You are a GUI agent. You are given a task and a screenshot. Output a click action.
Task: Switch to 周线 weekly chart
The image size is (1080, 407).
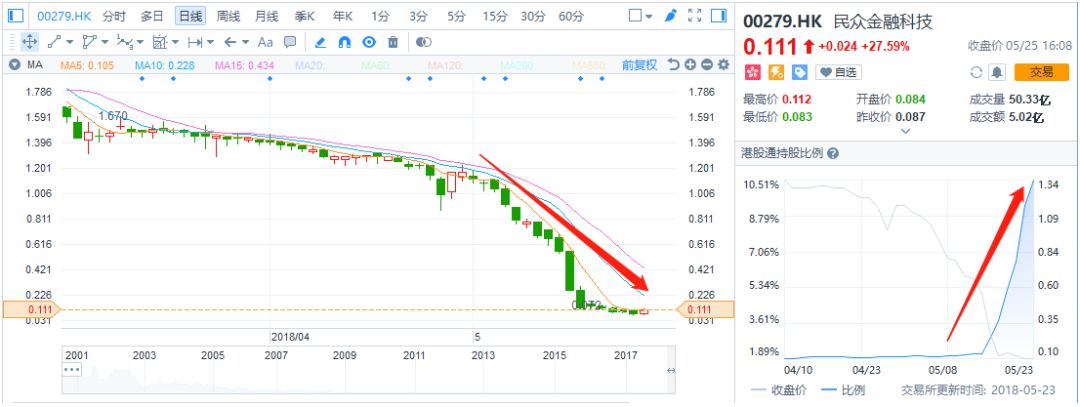tap(228, 16)
